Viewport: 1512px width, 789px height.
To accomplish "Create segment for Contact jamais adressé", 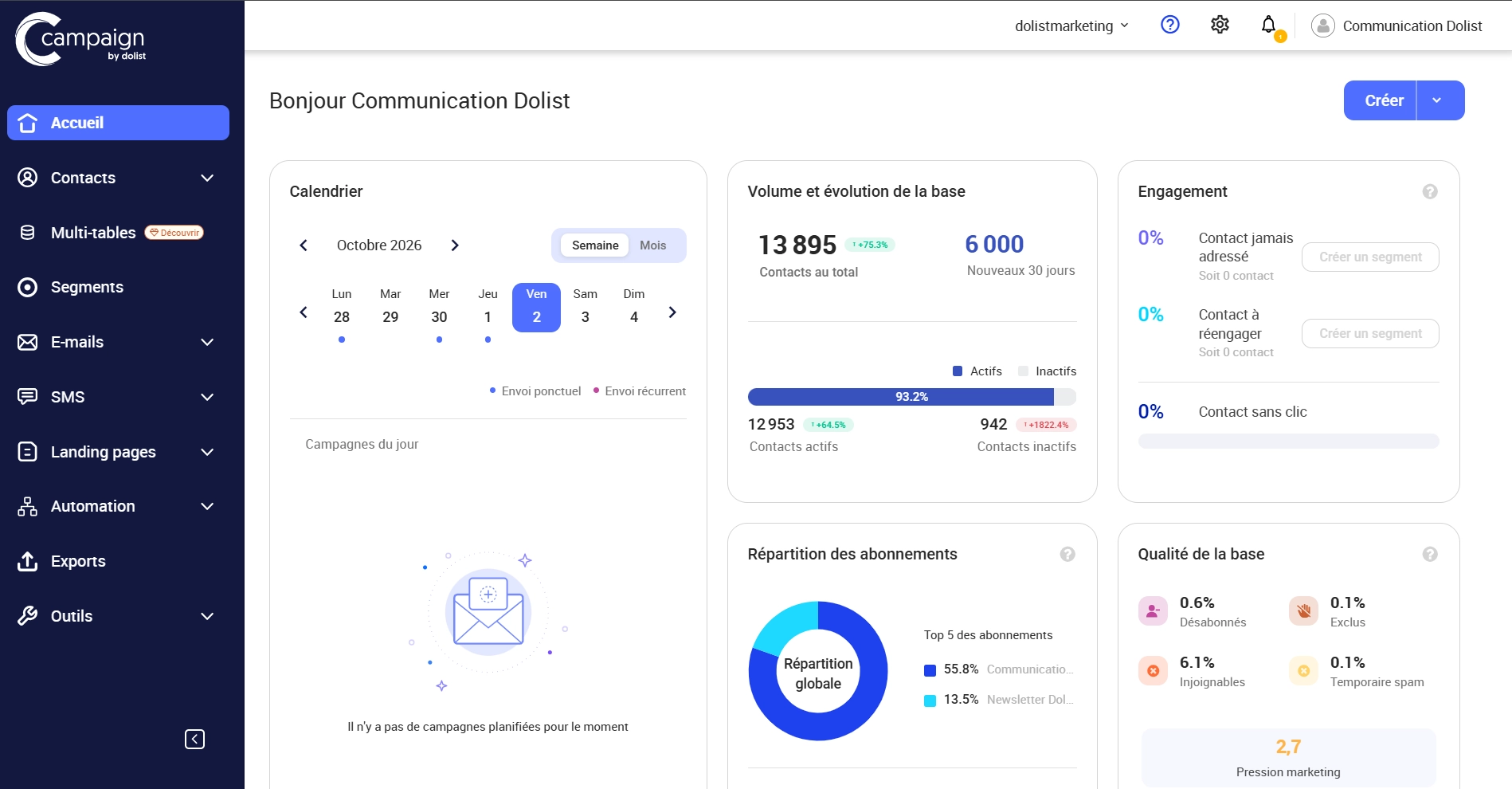I will (x=1370, y=257).
